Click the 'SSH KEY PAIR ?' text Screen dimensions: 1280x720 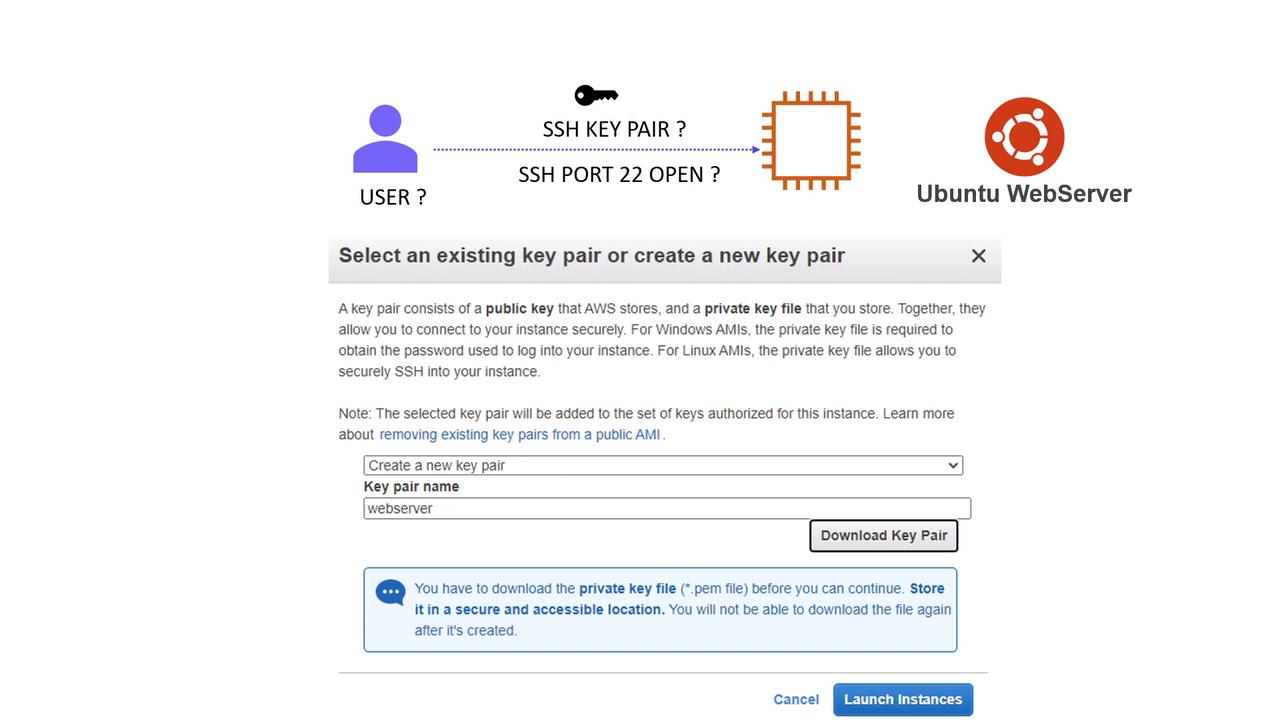[x=614, y=129]
